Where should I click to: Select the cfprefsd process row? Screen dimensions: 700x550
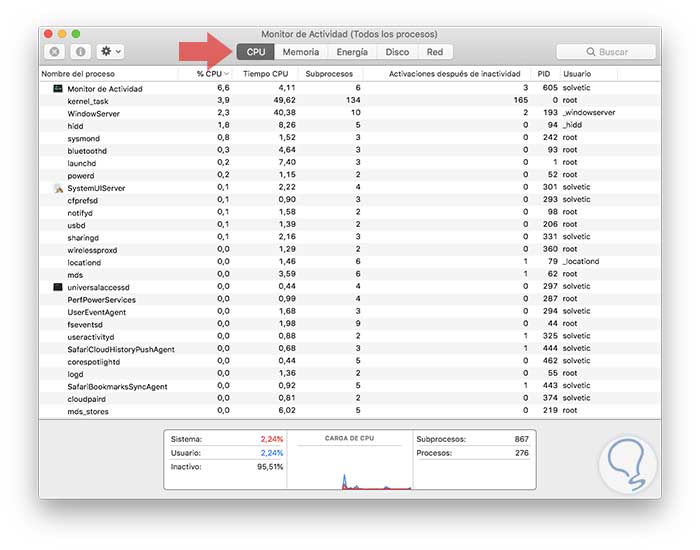[x=350, y=200]
